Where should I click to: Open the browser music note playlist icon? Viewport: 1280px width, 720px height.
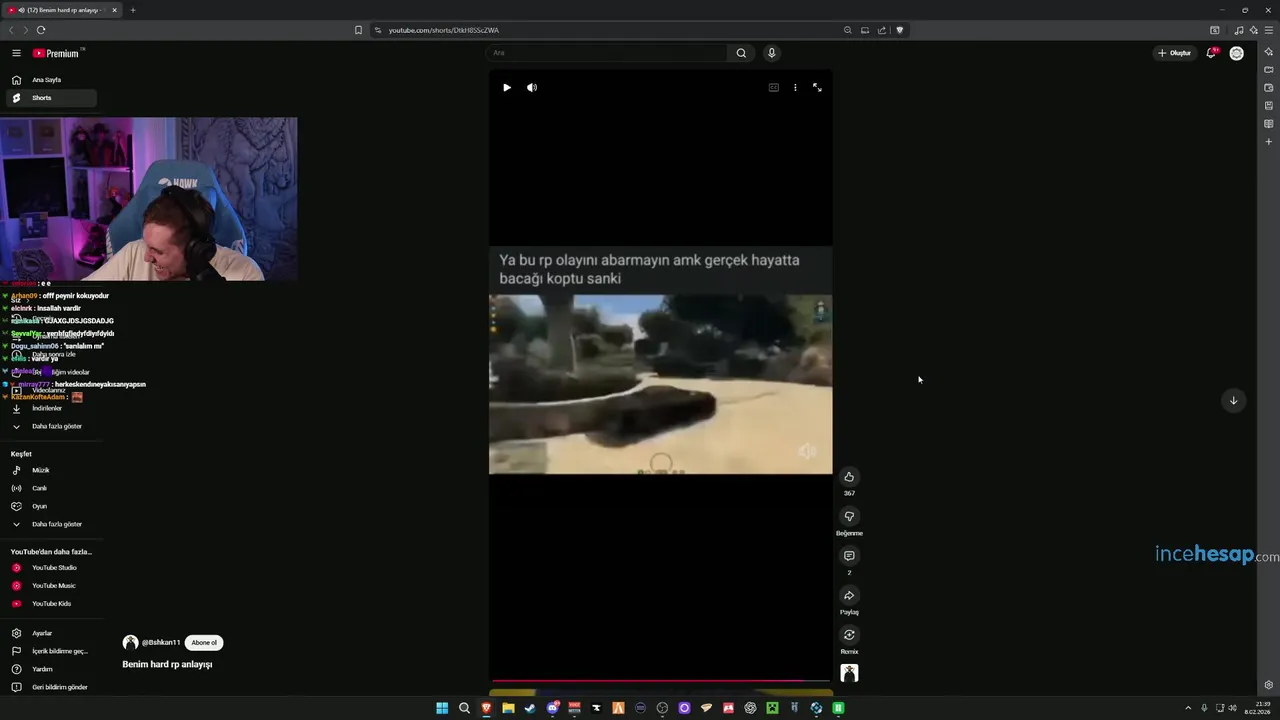[1239, 30]
